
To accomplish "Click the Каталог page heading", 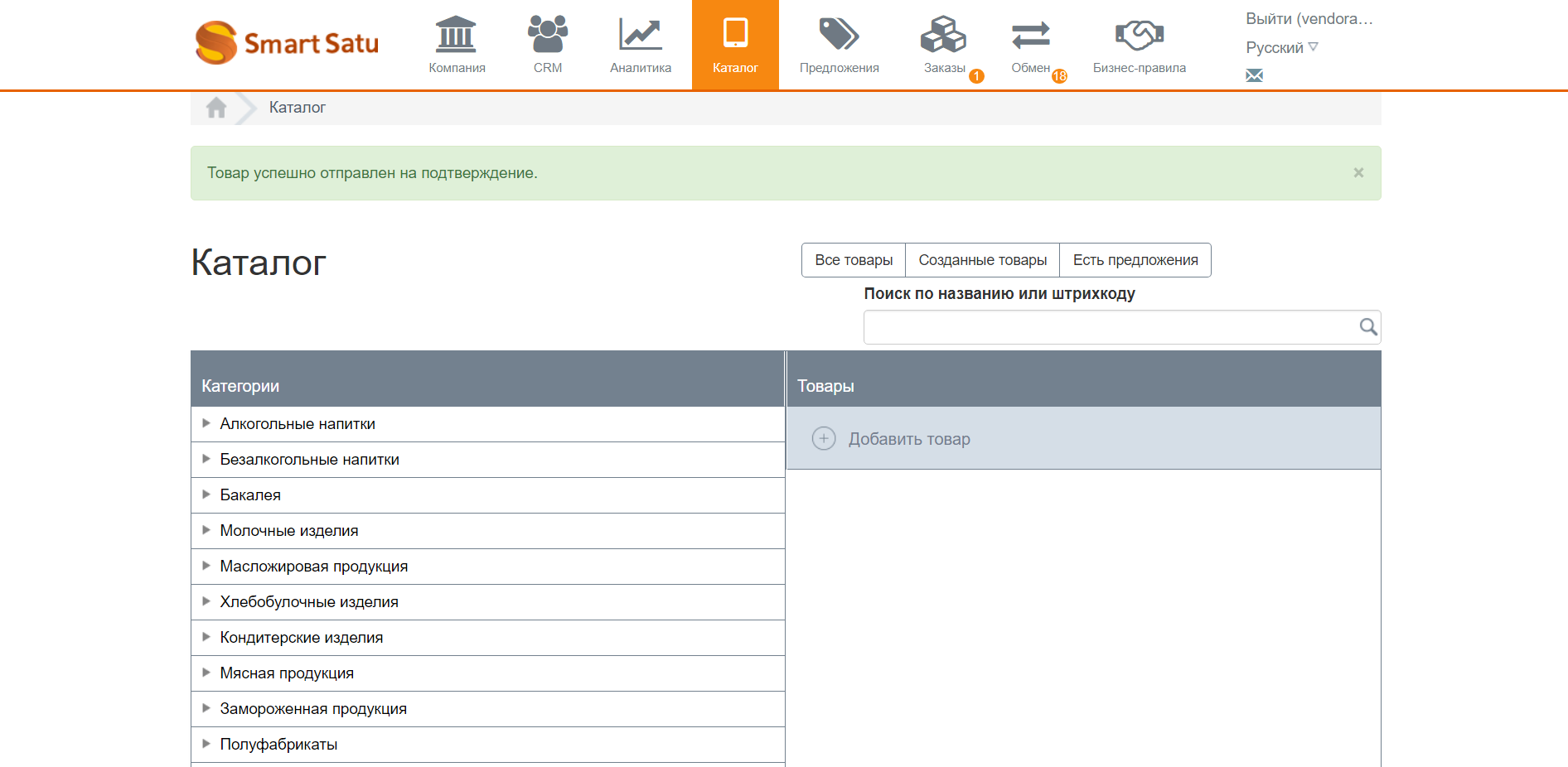I will 259,263.
